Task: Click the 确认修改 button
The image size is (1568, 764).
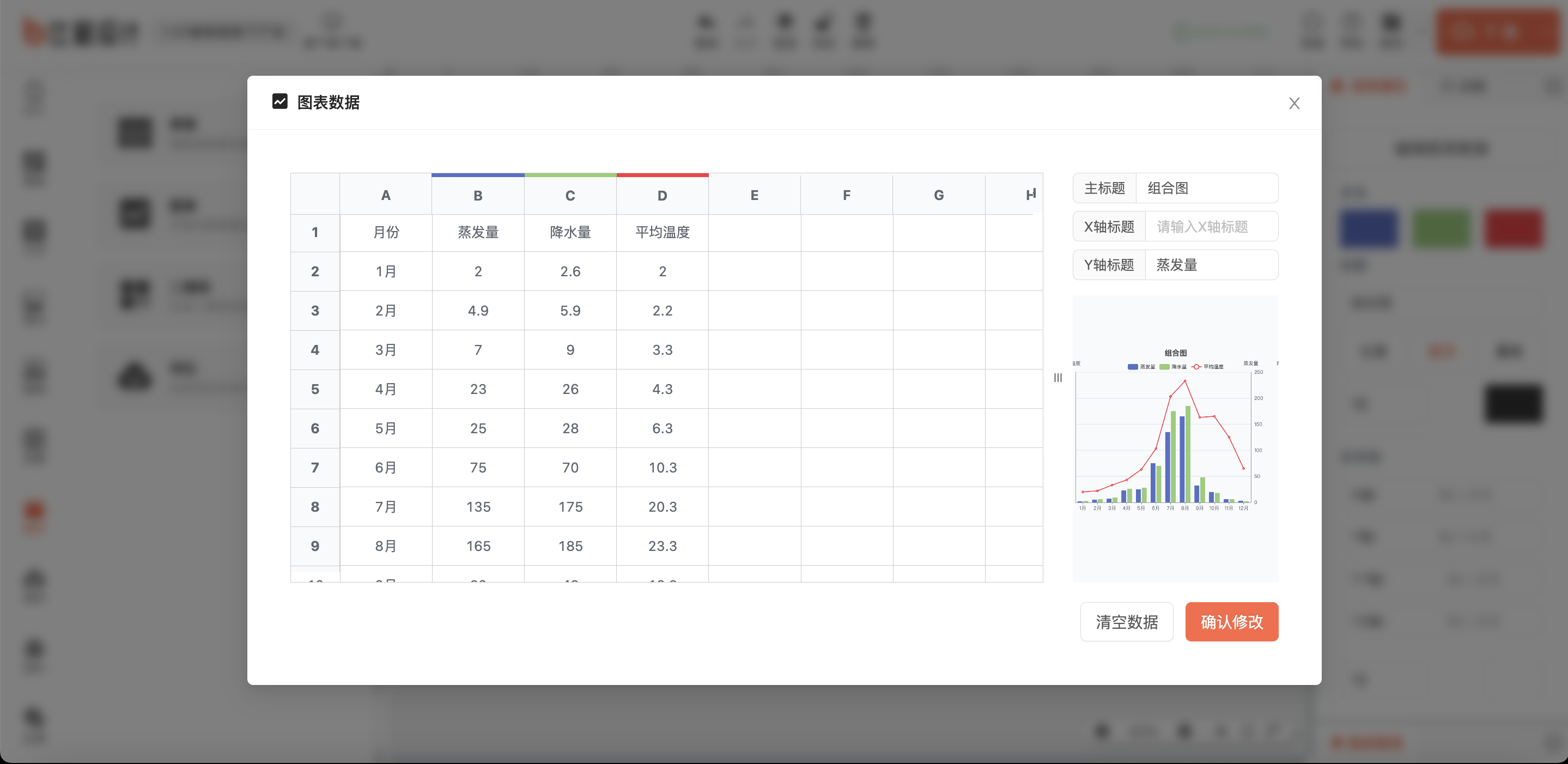Action: tap(1231, 622)
